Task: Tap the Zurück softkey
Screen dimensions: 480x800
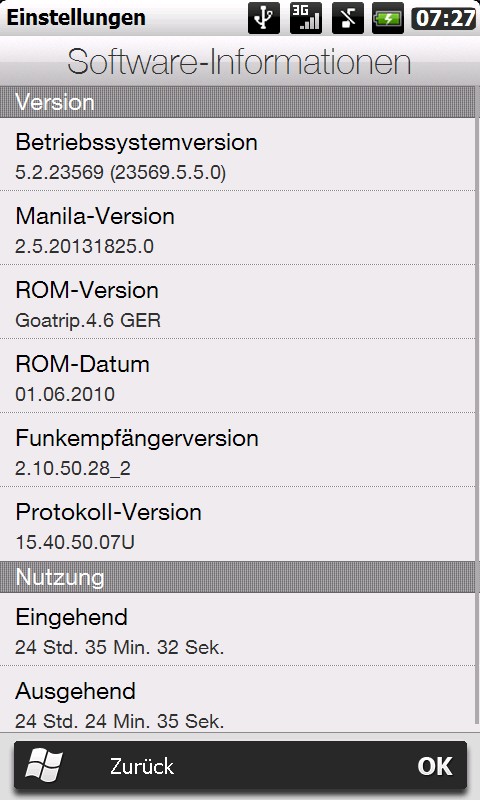Action: (142, 766)
